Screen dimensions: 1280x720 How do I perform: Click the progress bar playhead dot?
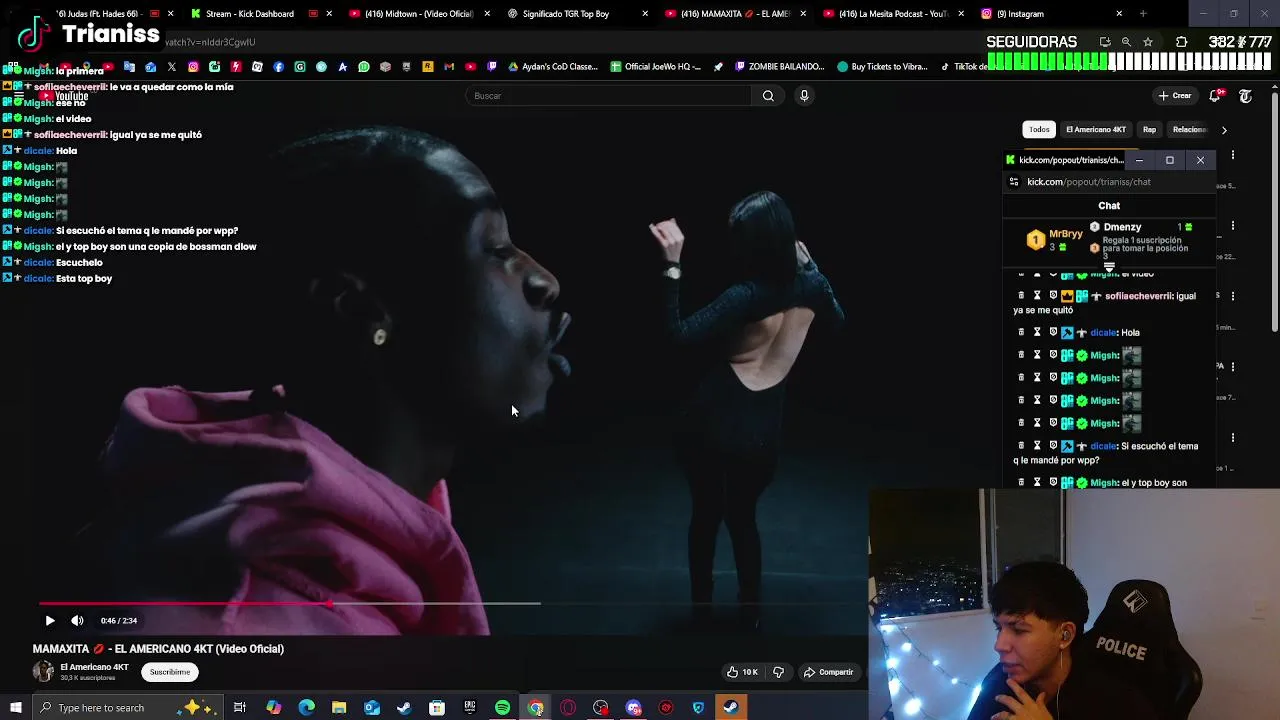point(330,603)
